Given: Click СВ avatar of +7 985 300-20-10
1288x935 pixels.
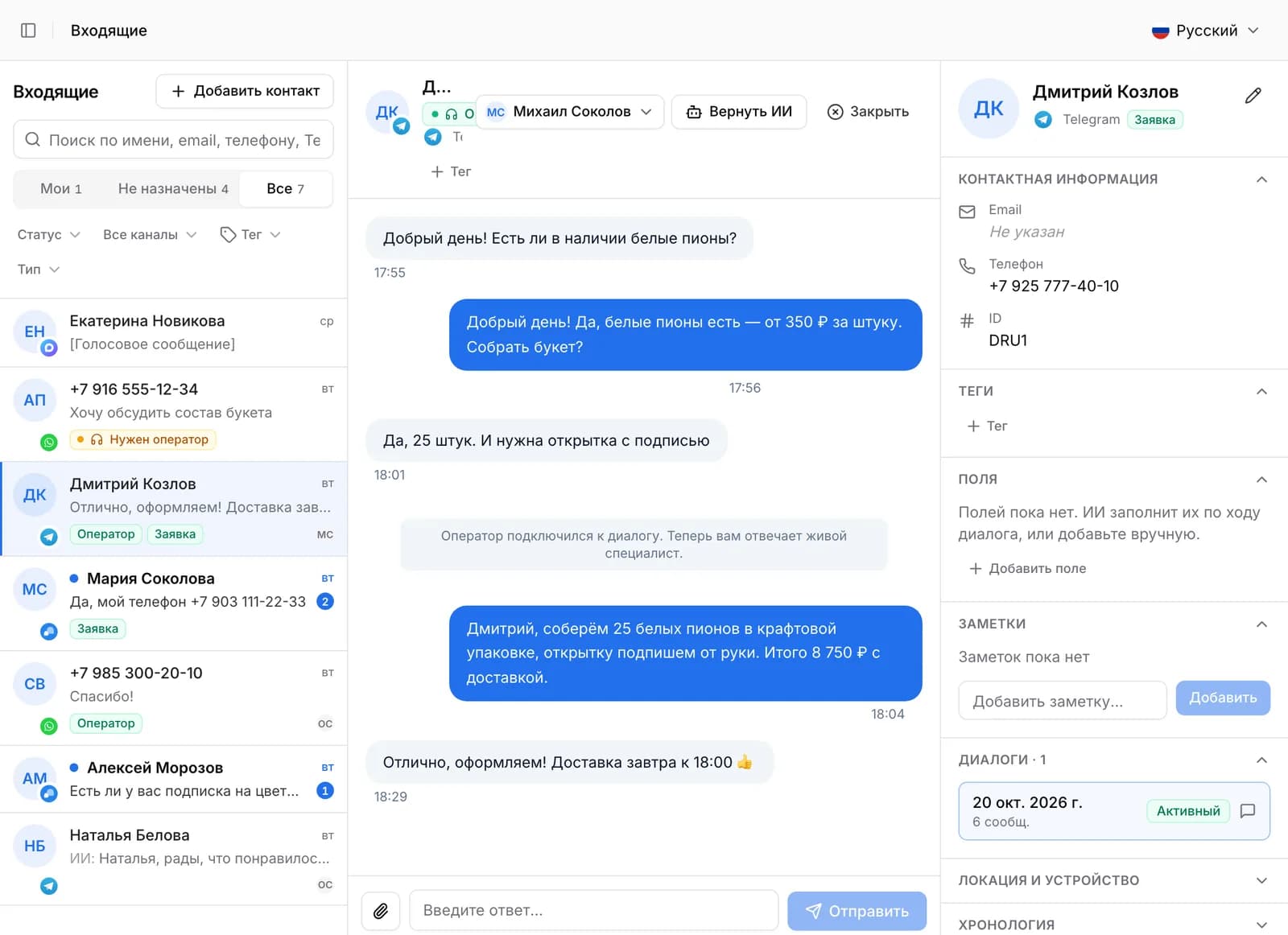Looking at the screenshot, I should (x=35, y=684).
